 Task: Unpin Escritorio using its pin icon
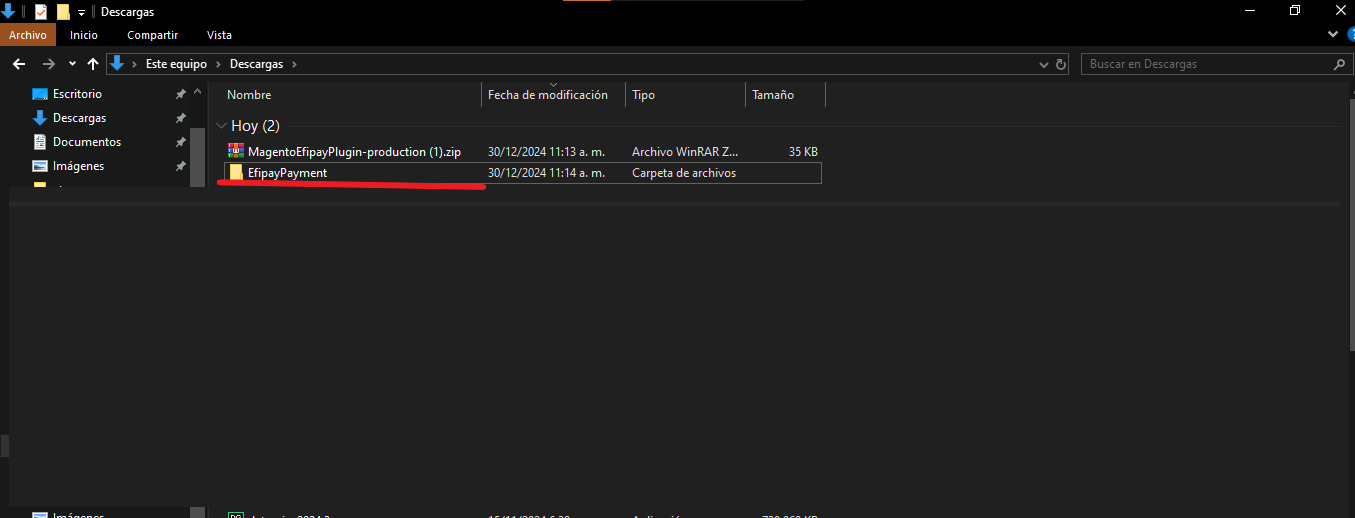coord(180,94)
